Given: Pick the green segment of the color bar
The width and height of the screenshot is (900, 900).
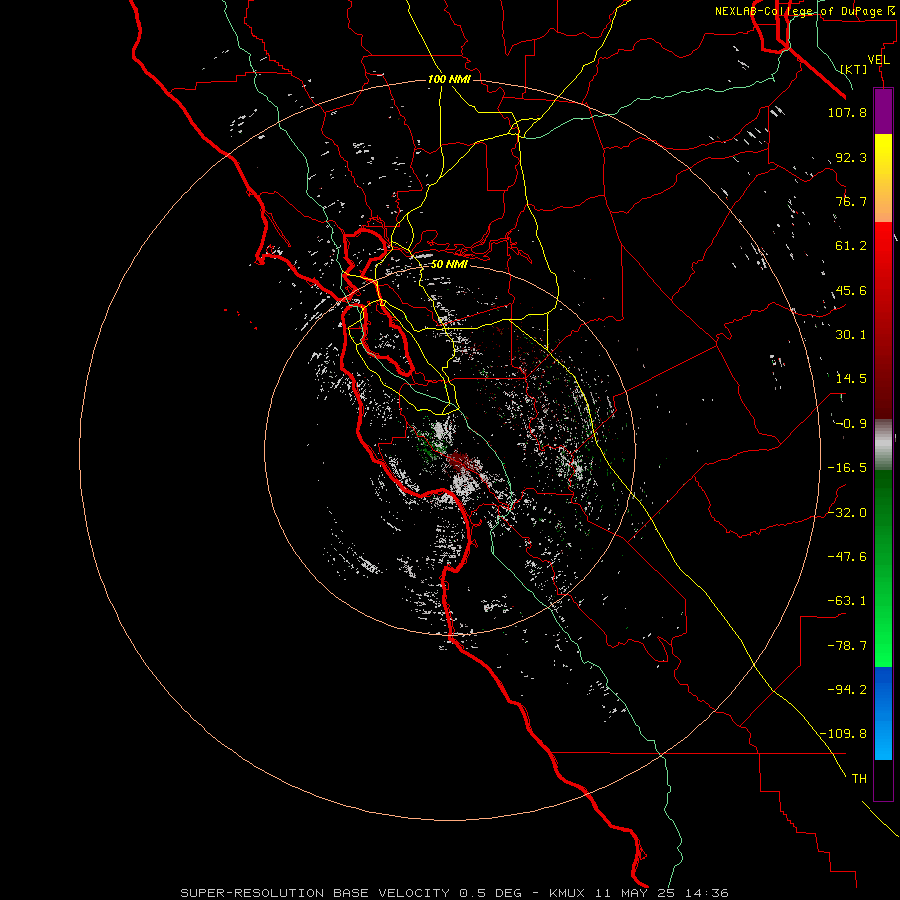Looking at the screenshot, I should coord(883,568).
